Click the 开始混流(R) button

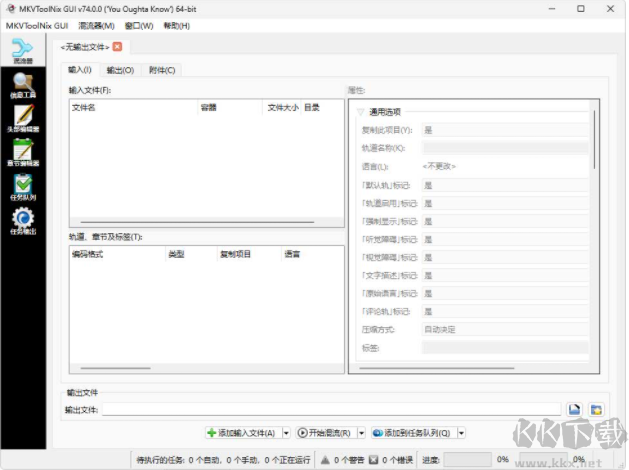327,433
